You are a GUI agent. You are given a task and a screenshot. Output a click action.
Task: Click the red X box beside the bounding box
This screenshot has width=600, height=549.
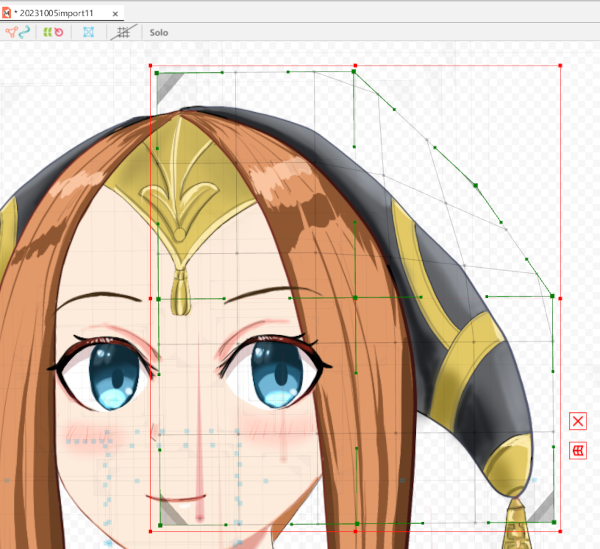click(x=577, y=420)
